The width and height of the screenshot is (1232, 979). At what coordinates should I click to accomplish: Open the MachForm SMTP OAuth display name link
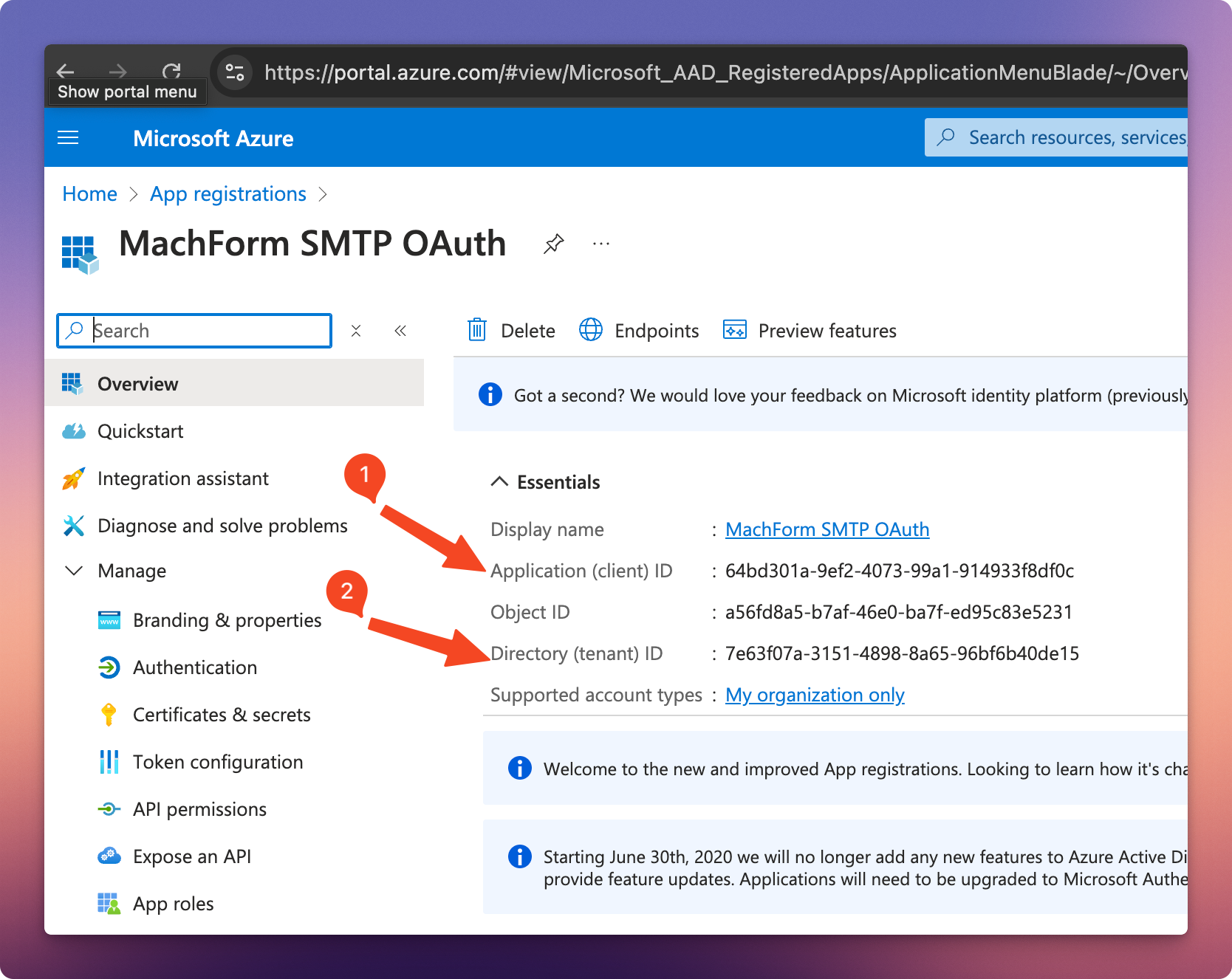click(x=827, y=529)
